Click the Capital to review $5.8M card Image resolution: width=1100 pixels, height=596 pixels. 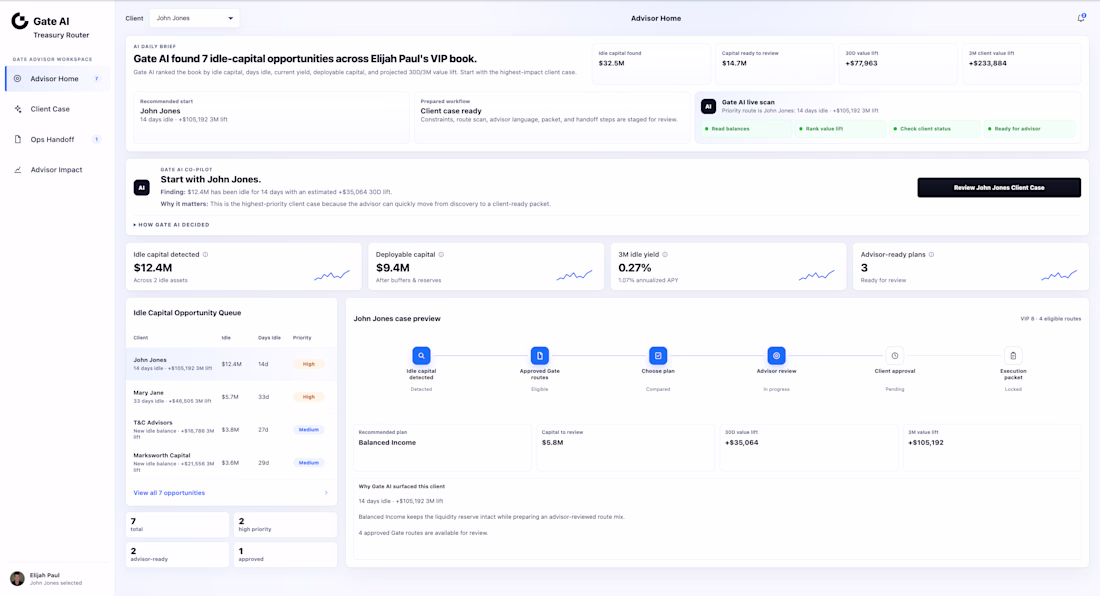[626, 447]
